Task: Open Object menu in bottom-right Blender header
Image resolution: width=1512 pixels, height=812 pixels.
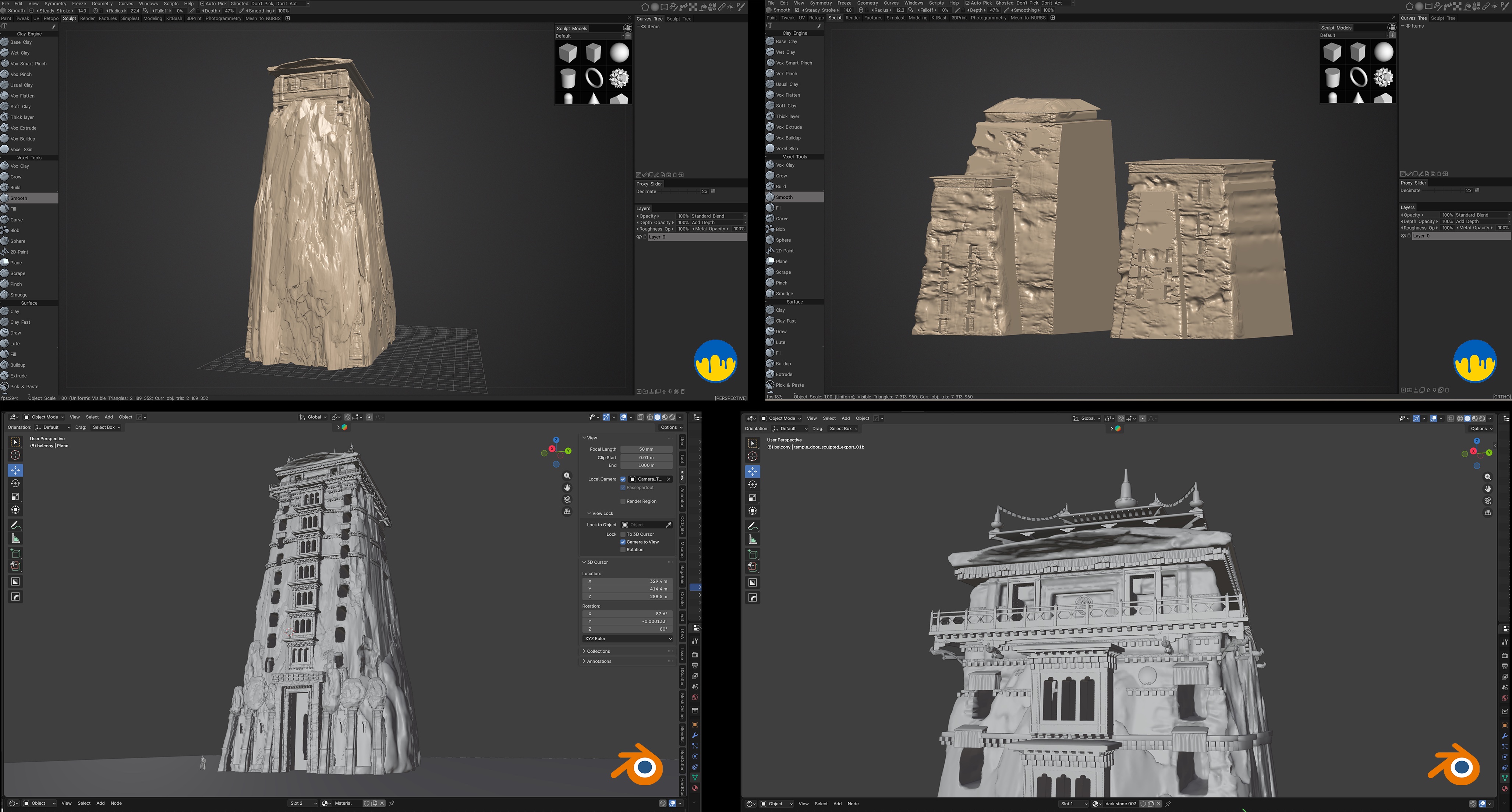Action: coord(862,418)
